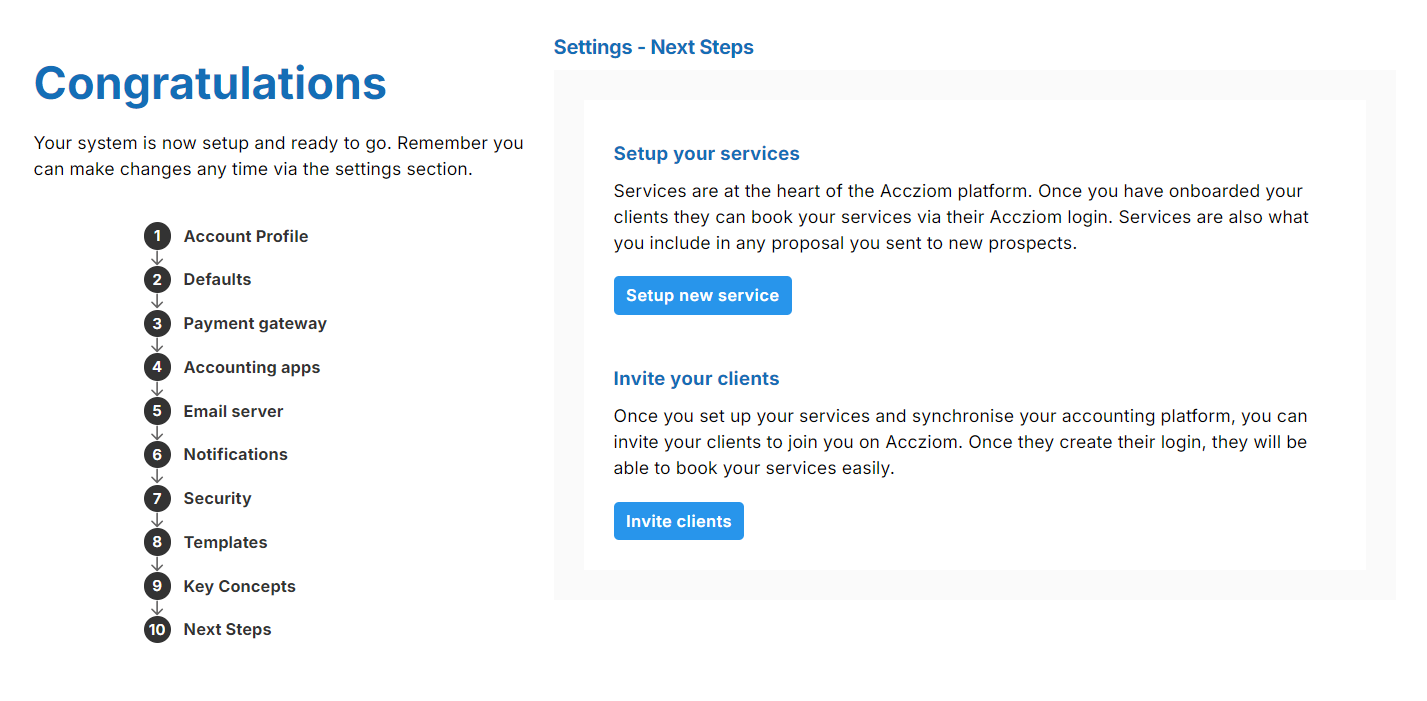Select step 9 circle for Key Concepts
The image size is (1427, 701).
point(157,586)
